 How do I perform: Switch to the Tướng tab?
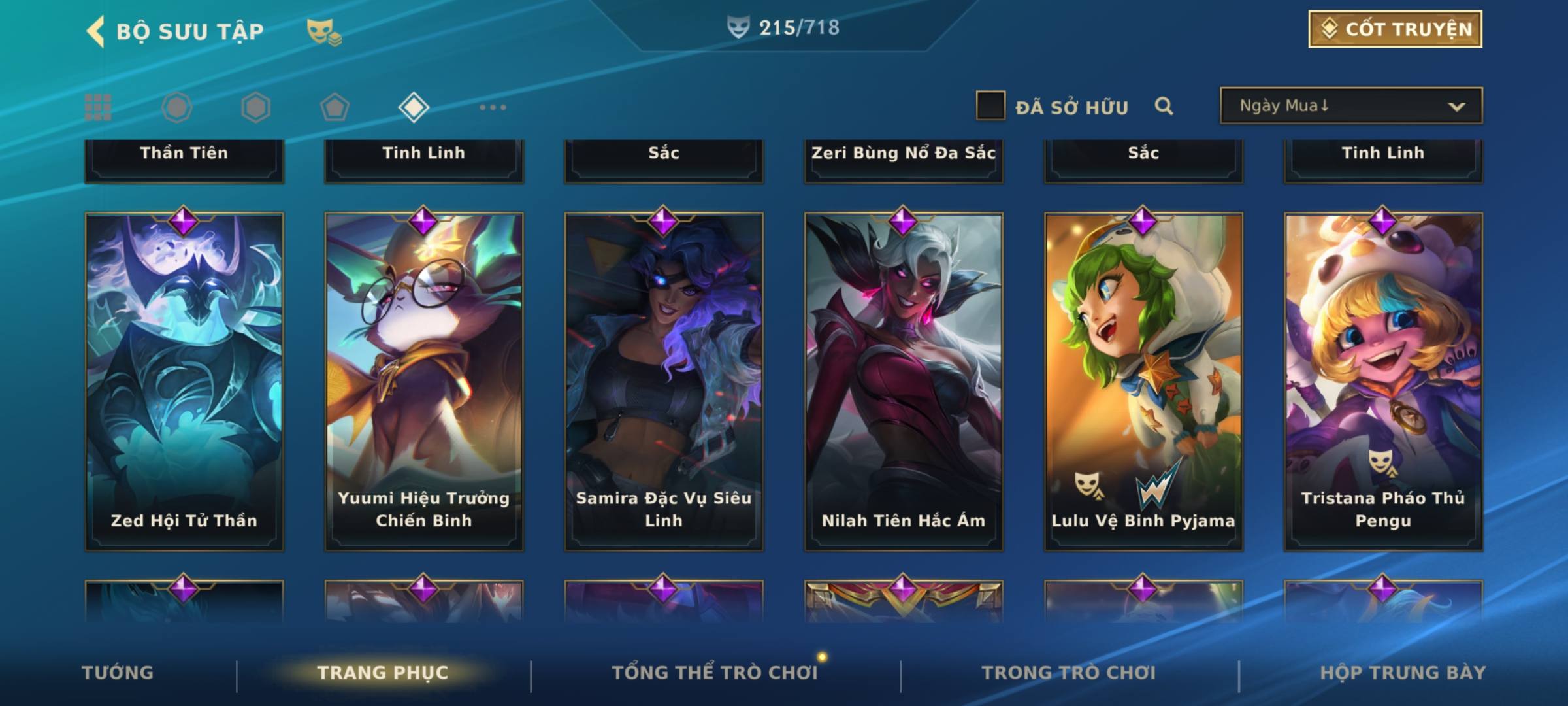pos(118,673)
